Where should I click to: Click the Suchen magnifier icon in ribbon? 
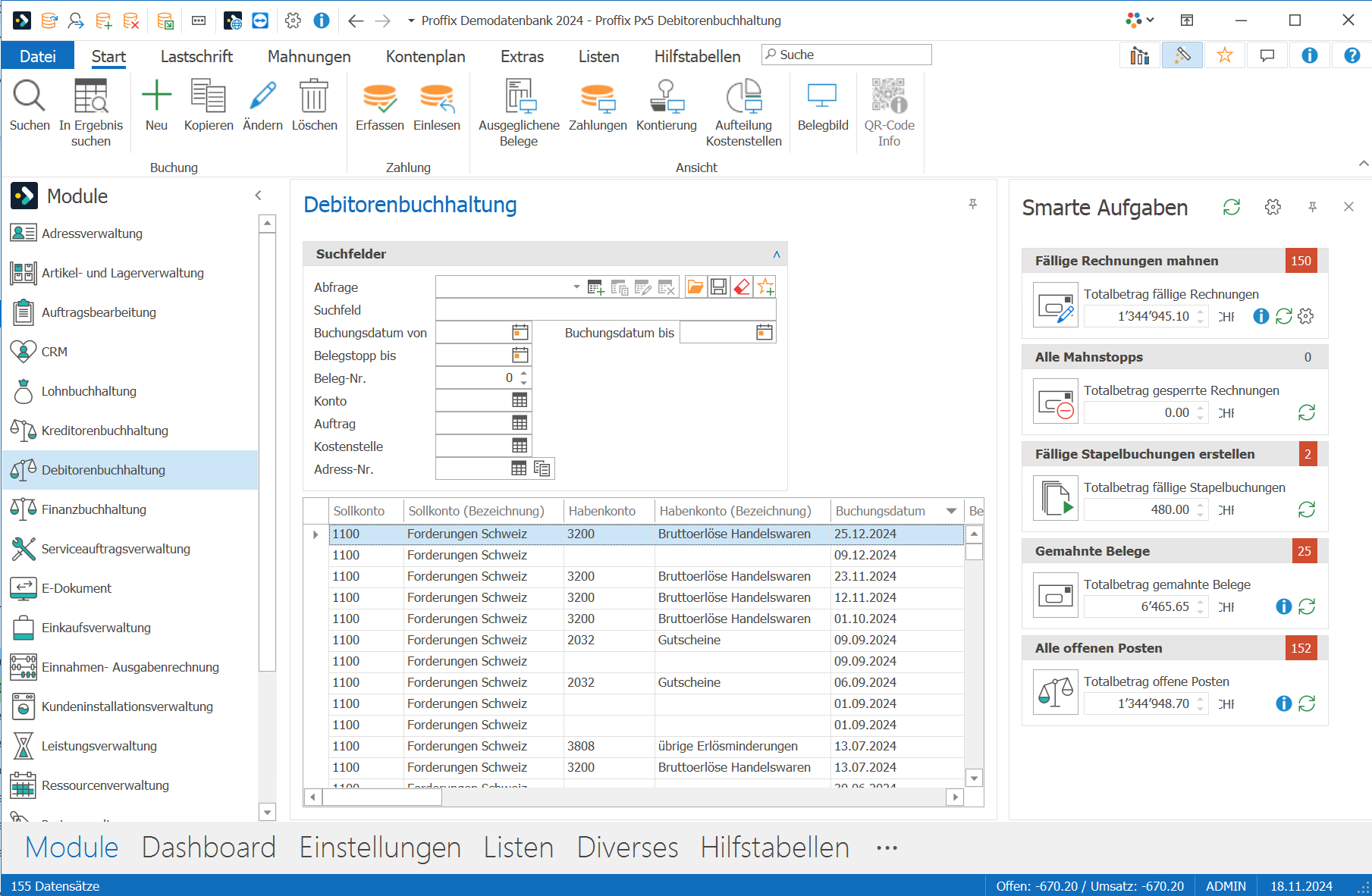[x=30, y=96]
